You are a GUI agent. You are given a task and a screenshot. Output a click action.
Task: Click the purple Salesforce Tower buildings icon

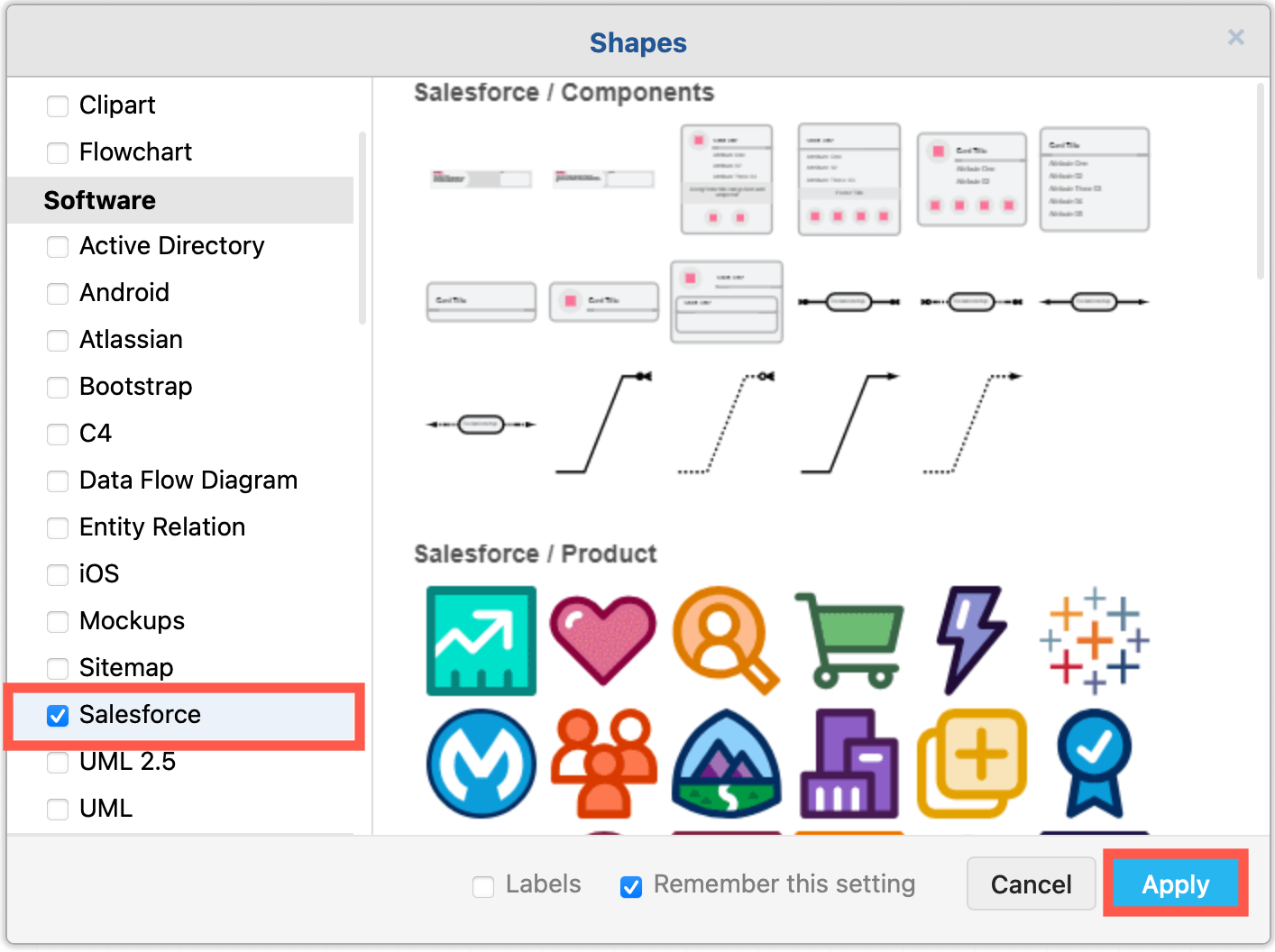pos(848,764)
